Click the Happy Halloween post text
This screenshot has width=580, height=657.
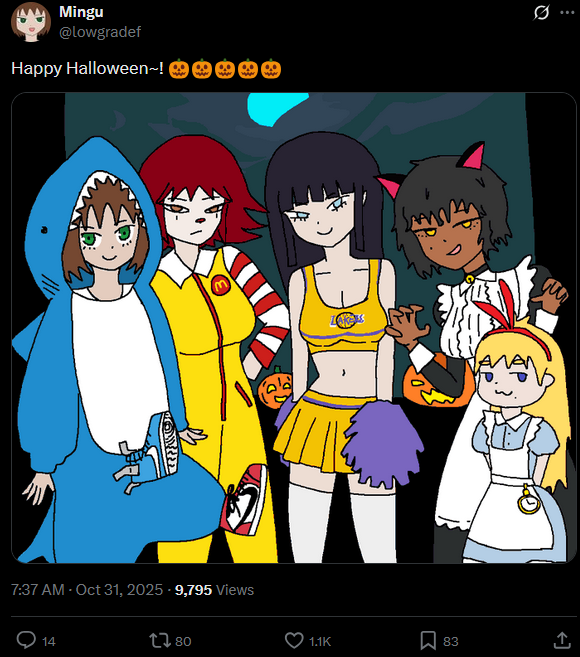point(87,68)
